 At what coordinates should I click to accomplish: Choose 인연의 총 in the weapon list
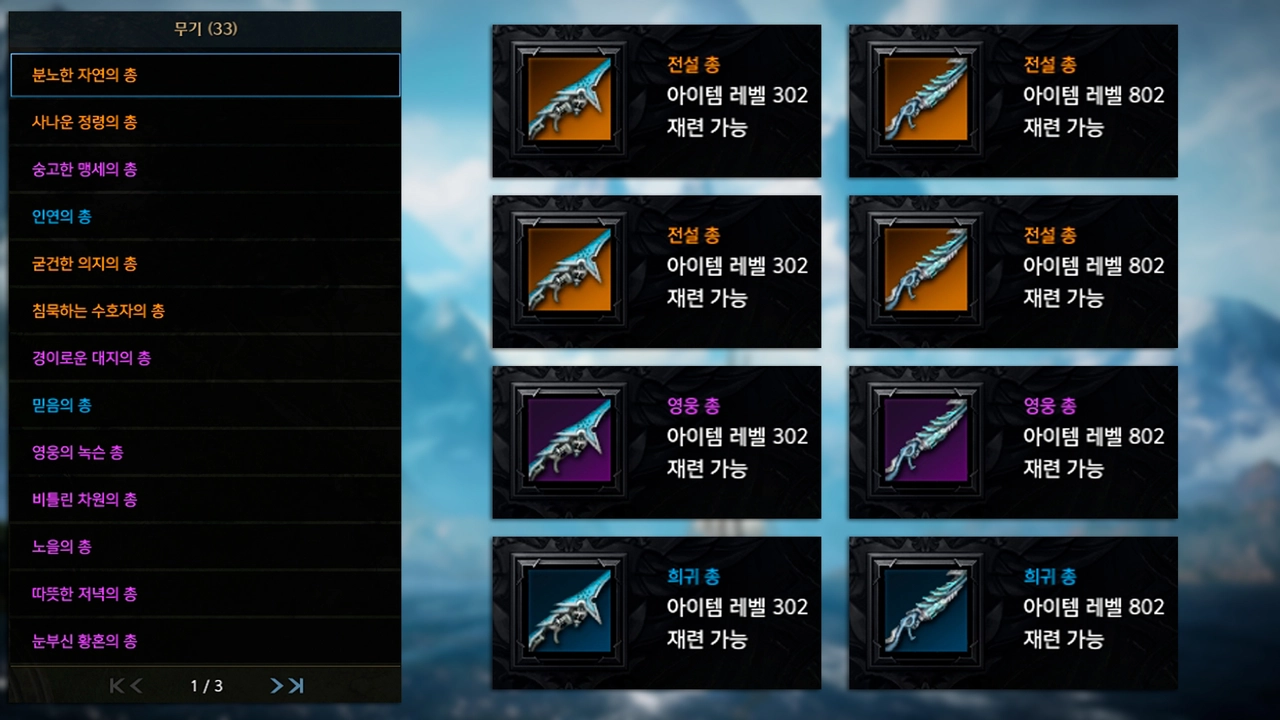pos(205,216)
